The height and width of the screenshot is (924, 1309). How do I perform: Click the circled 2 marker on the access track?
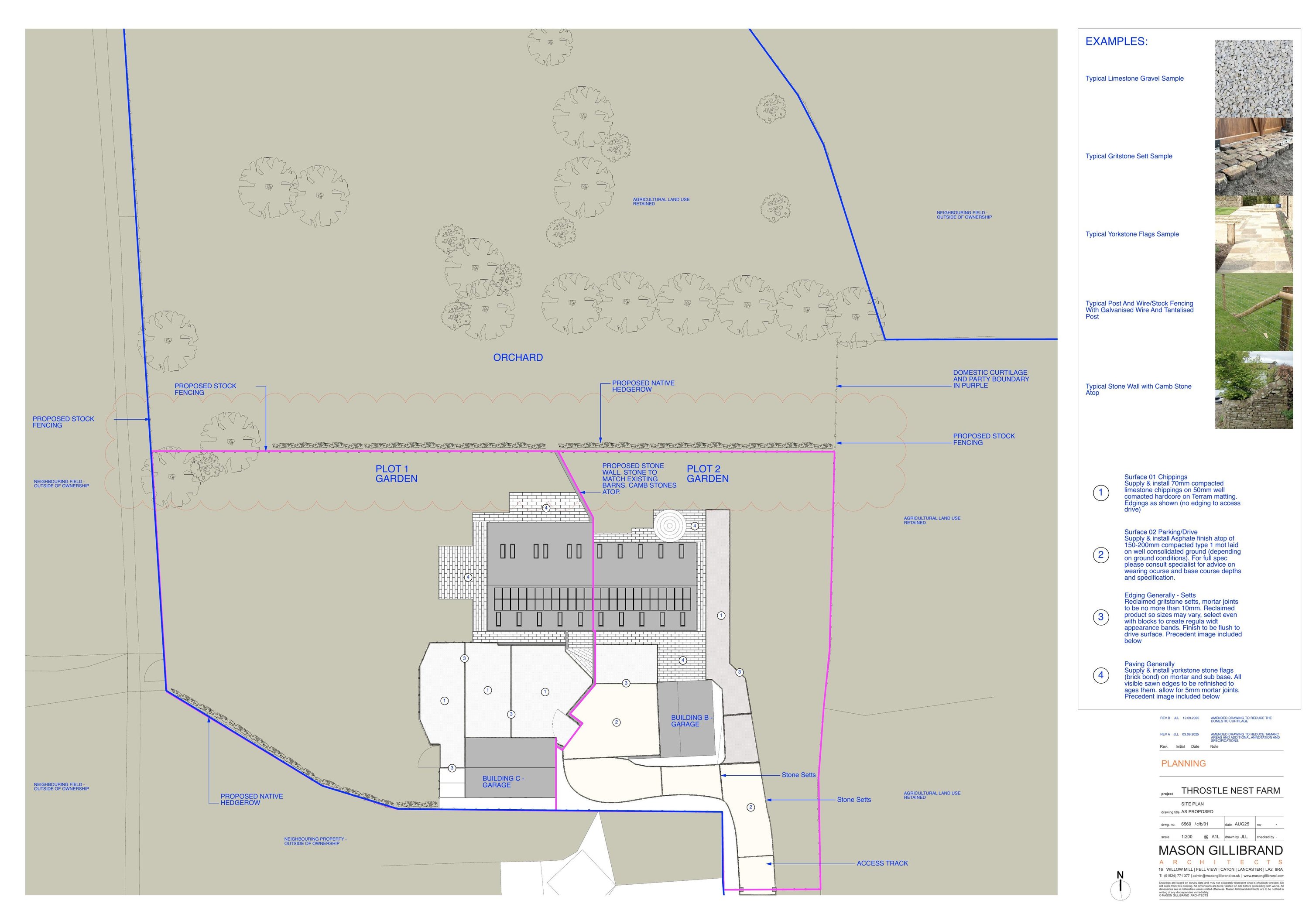tap(750, 807)
